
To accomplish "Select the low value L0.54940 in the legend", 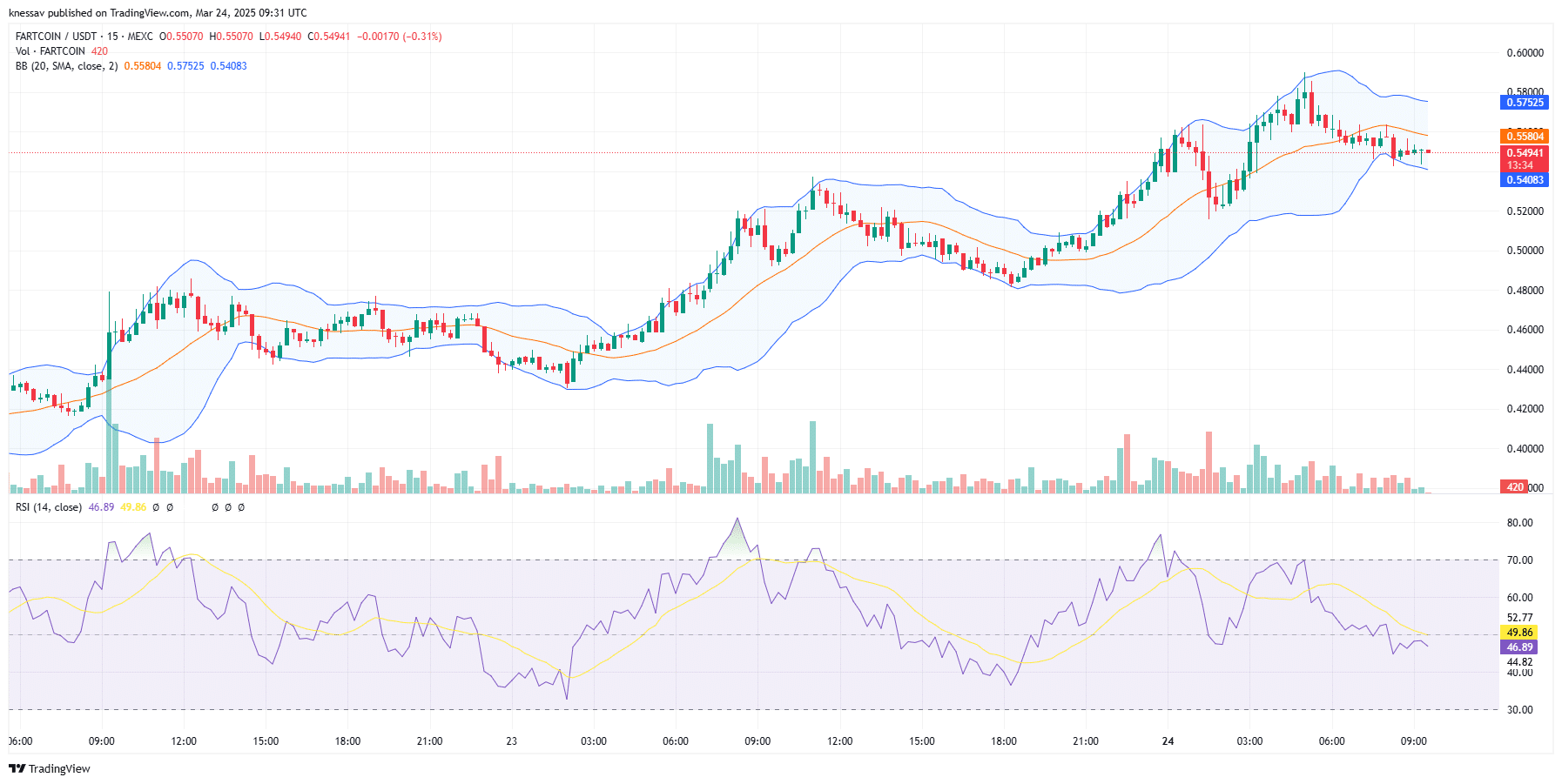I will pyautogui.click(x=280, y=37).
